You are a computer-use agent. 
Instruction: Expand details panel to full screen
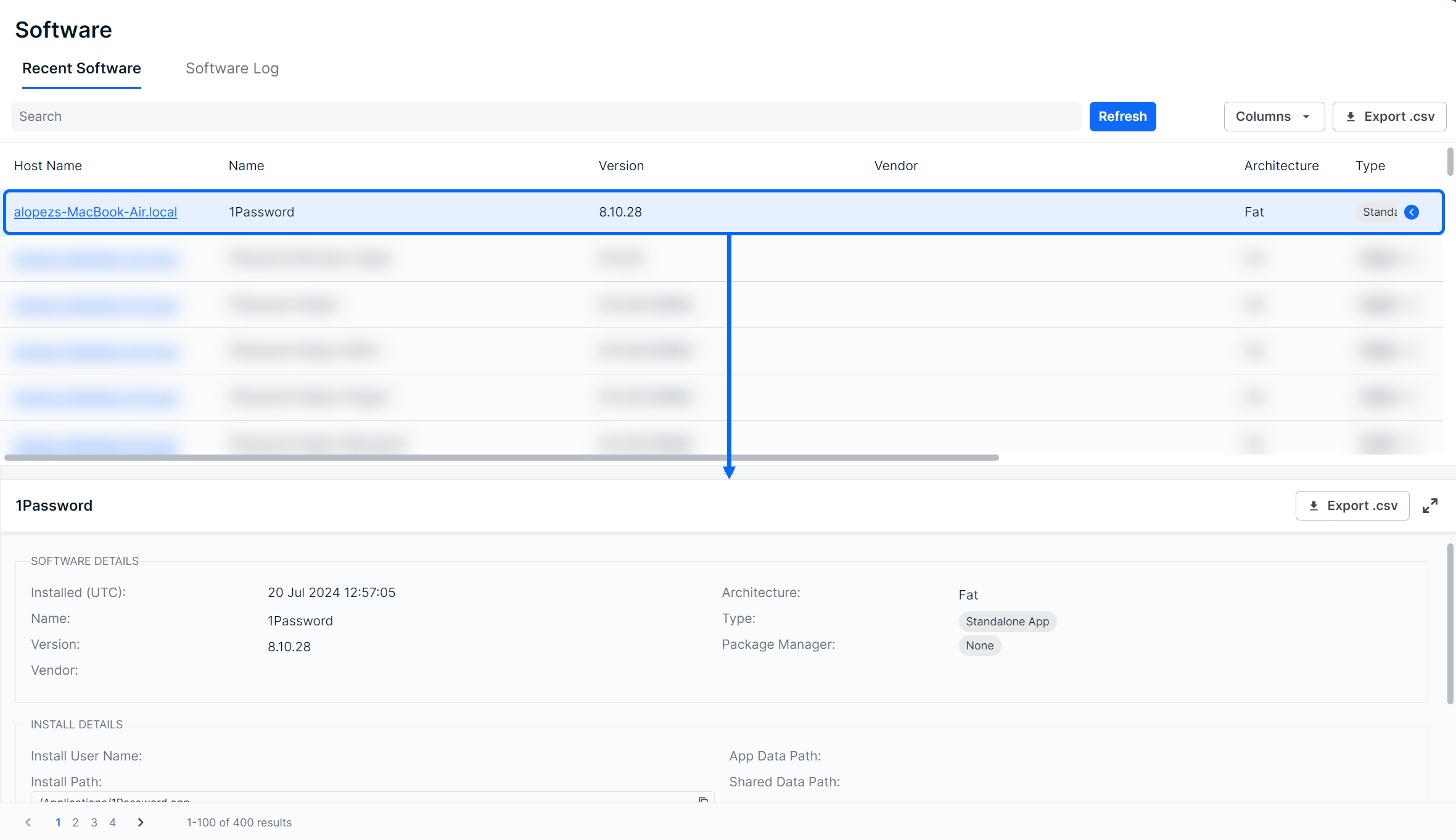coord(1429,506)
